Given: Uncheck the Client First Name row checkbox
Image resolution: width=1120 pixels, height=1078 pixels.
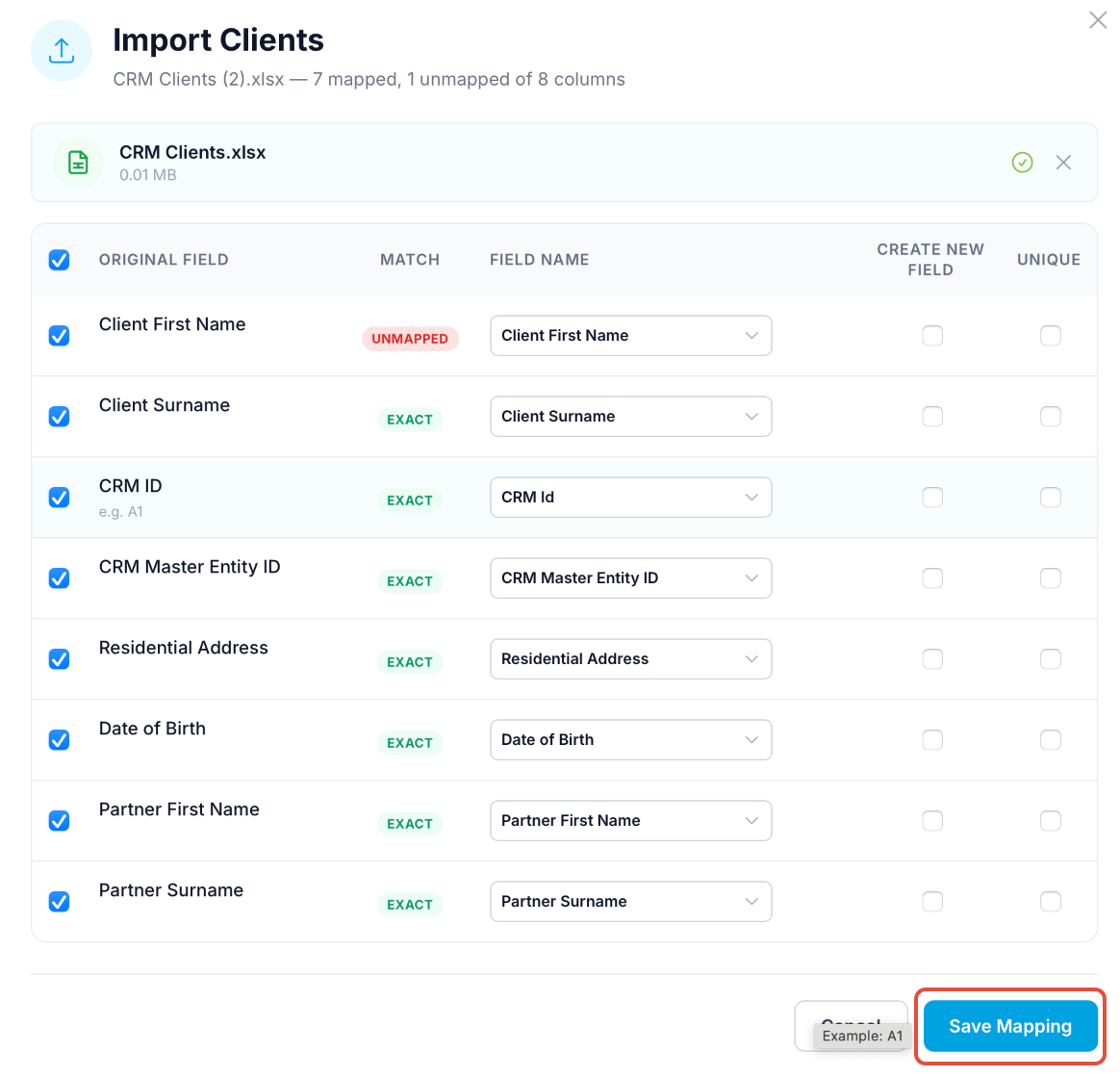Looking at the screenshot, I should click(x=60, y=336).
